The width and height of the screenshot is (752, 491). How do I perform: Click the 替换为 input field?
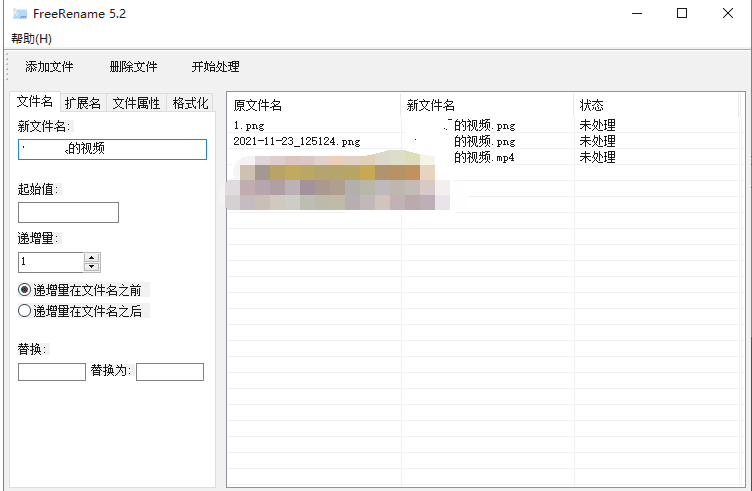(170, 372)
